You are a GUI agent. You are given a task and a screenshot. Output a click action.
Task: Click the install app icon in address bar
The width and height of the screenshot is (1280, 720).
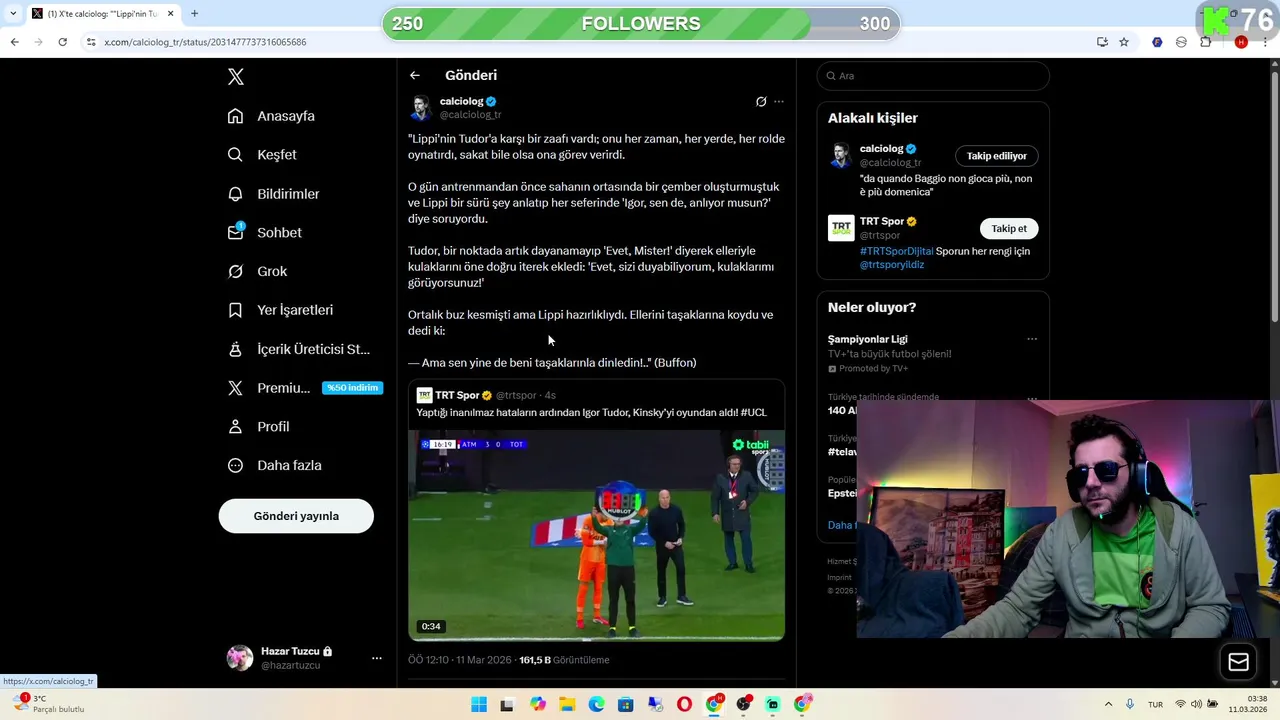tap(1102, 42)
